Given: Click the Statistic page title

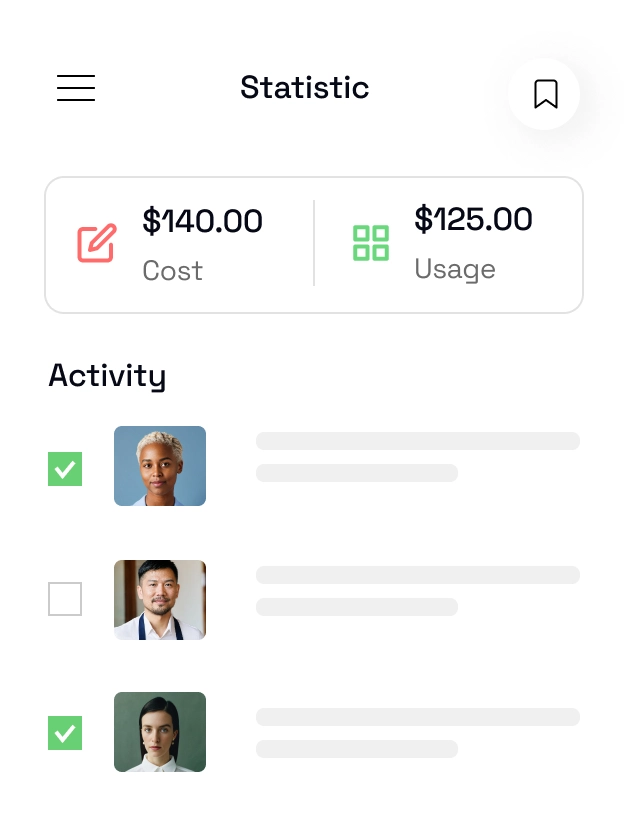Looking at the screenshot, I should [x=304, y=88].
